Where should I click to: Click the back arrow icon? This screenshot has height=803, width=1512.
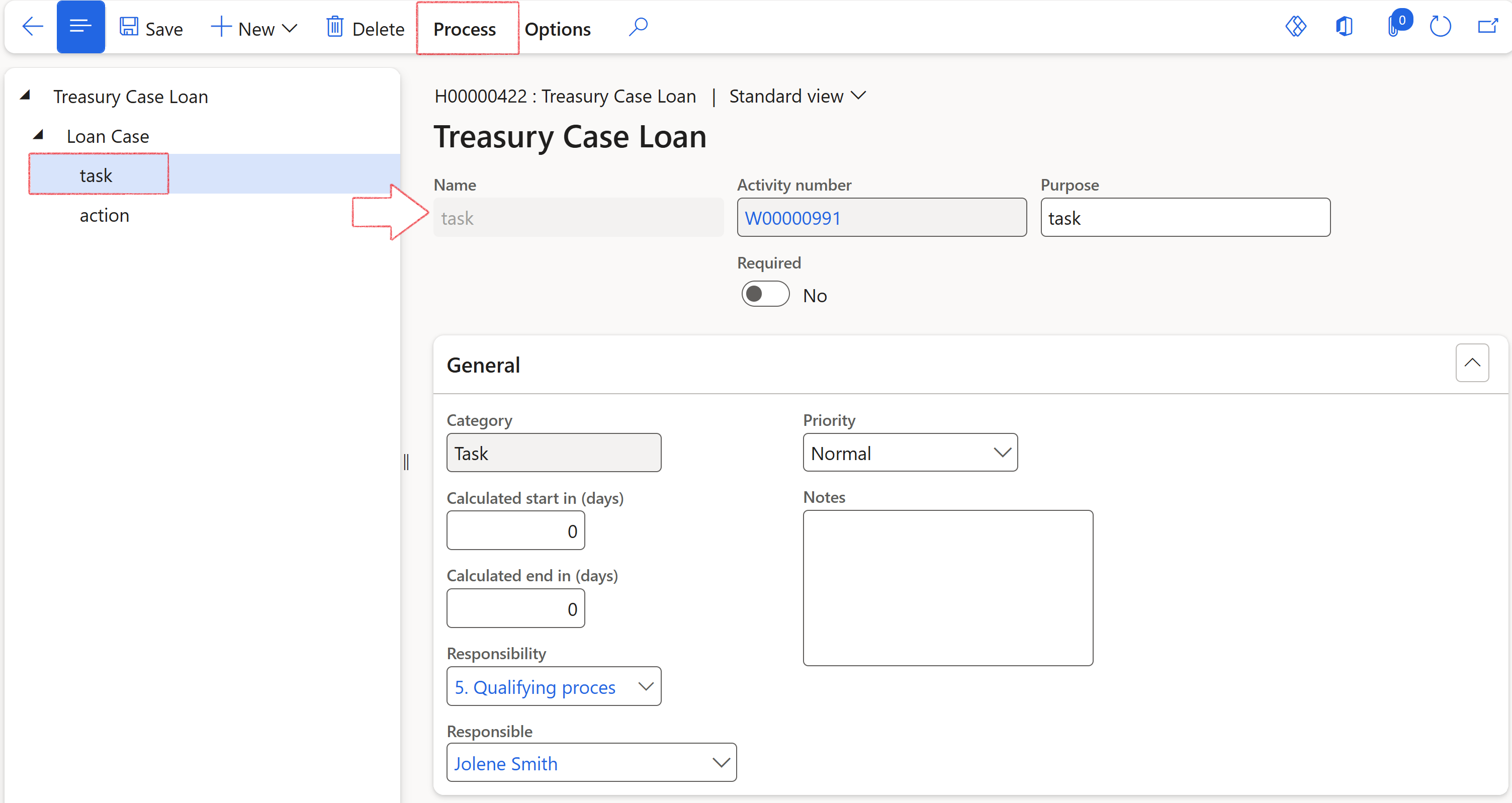click(32, 27)
